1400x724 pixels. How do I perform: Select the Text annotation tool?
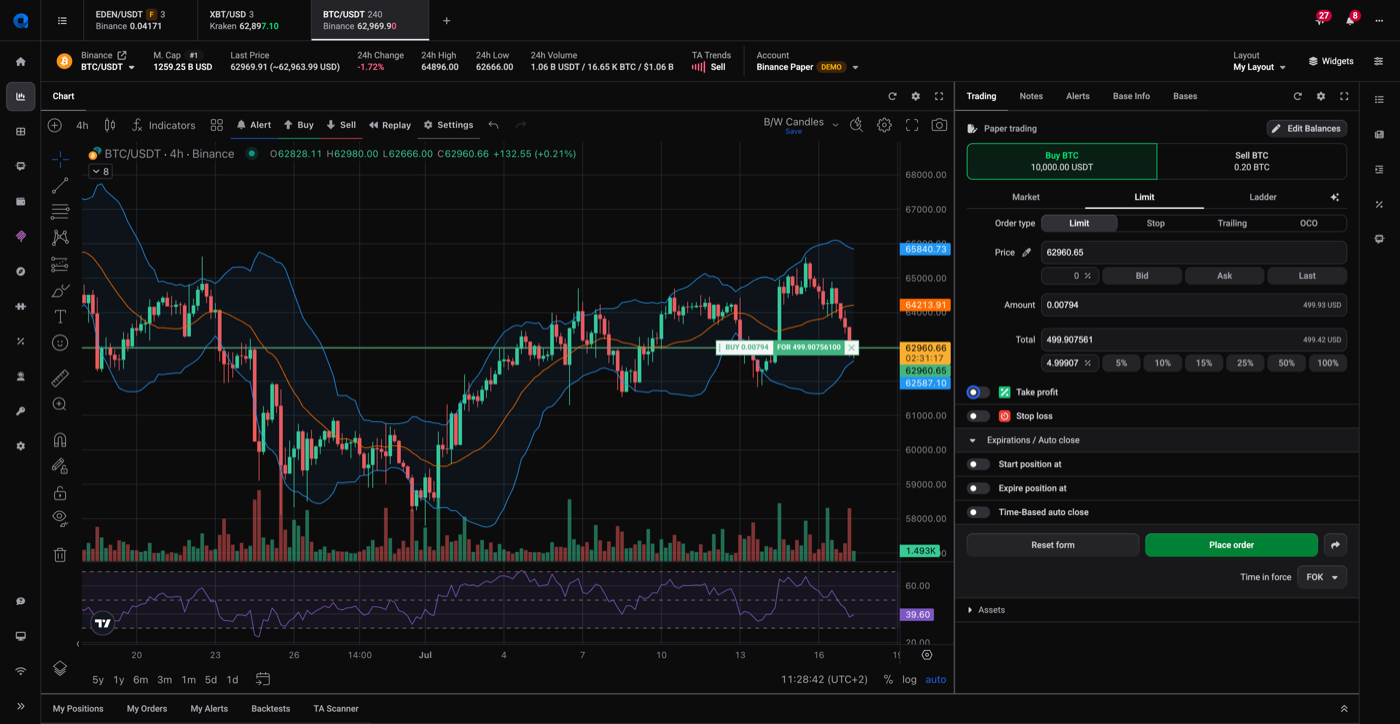click(60, 317)
